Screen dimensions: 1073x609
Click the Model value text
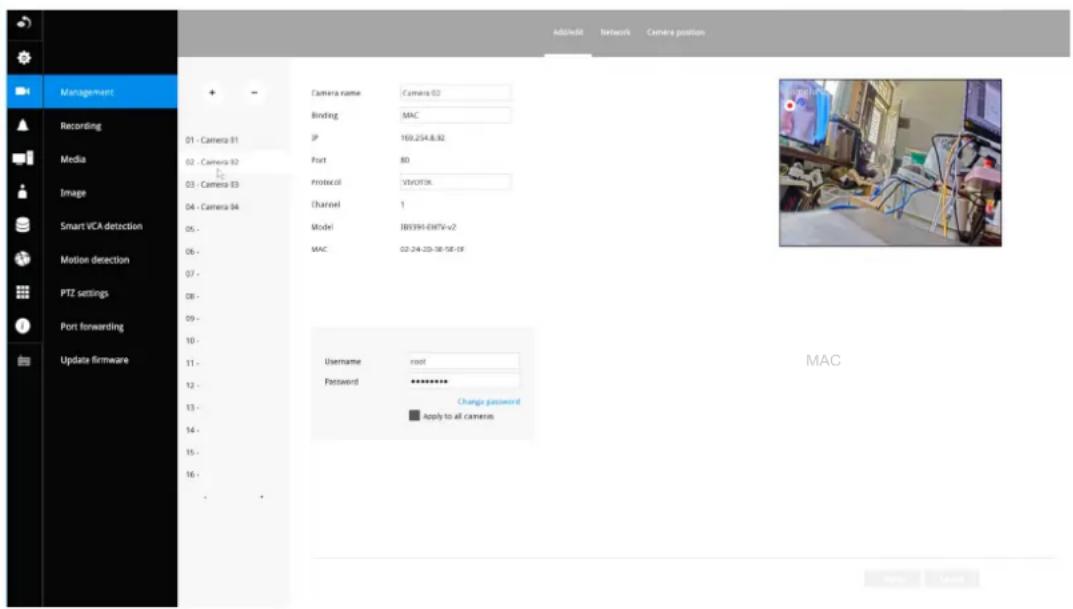428,227
